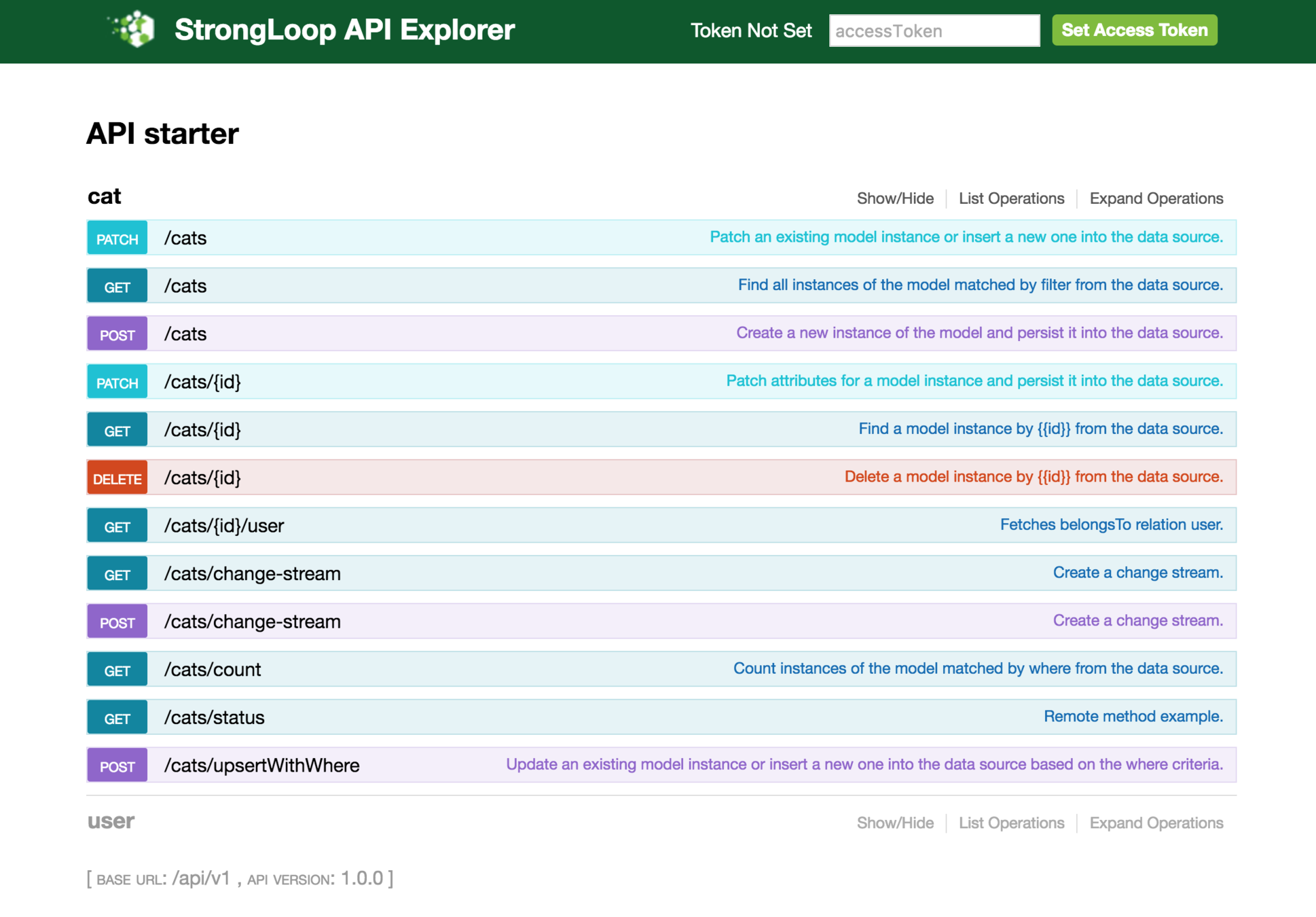The image size is (1316, 917).
Task: Click the POST badge for /cats/upsertWithWhere
Action: [x=117, y=766]
